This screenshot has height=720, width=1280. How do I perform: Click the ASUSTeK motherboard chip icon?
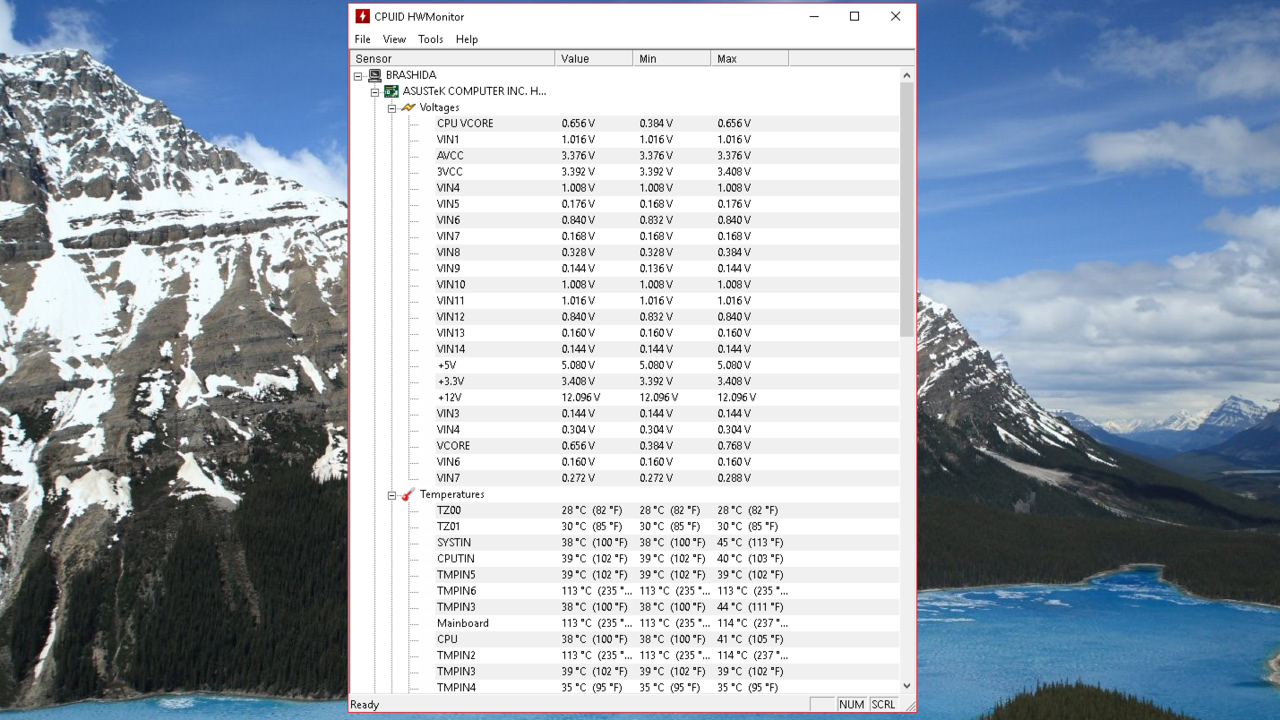coord(391,91)
